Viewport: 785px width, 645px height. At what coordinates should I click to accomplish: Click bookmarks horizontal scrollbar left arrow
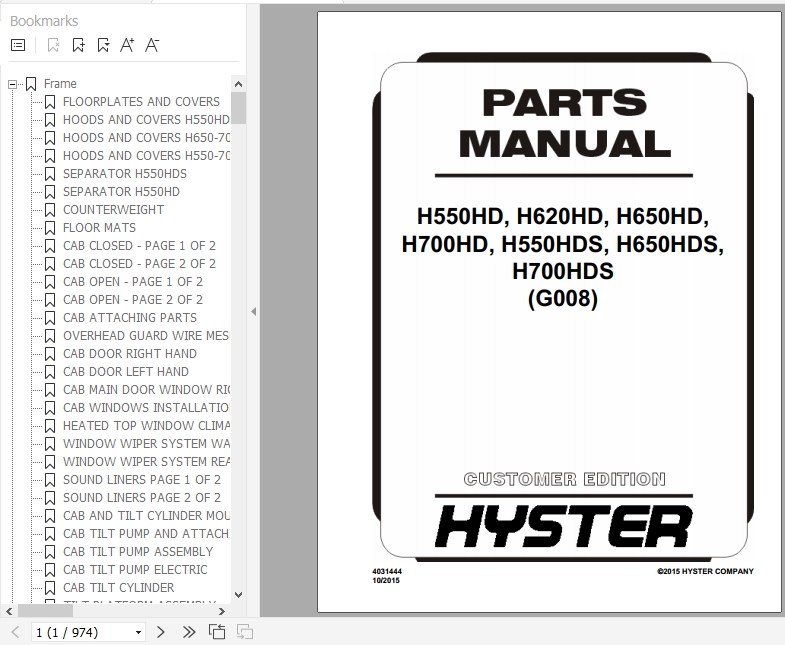click(9, 611)
